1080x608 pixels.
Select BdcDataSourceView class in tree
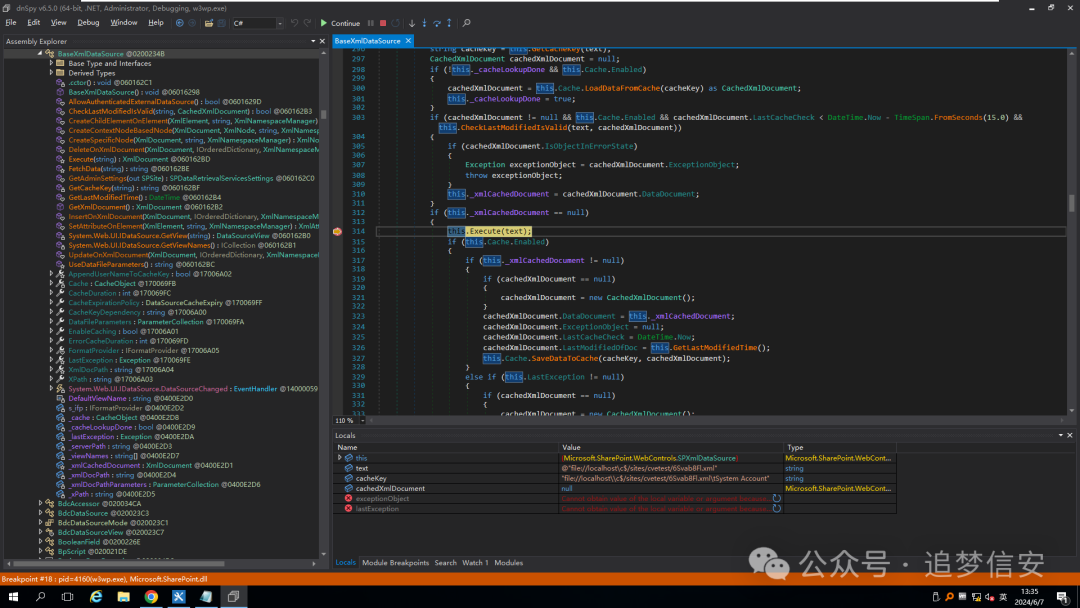click(111, 532)
